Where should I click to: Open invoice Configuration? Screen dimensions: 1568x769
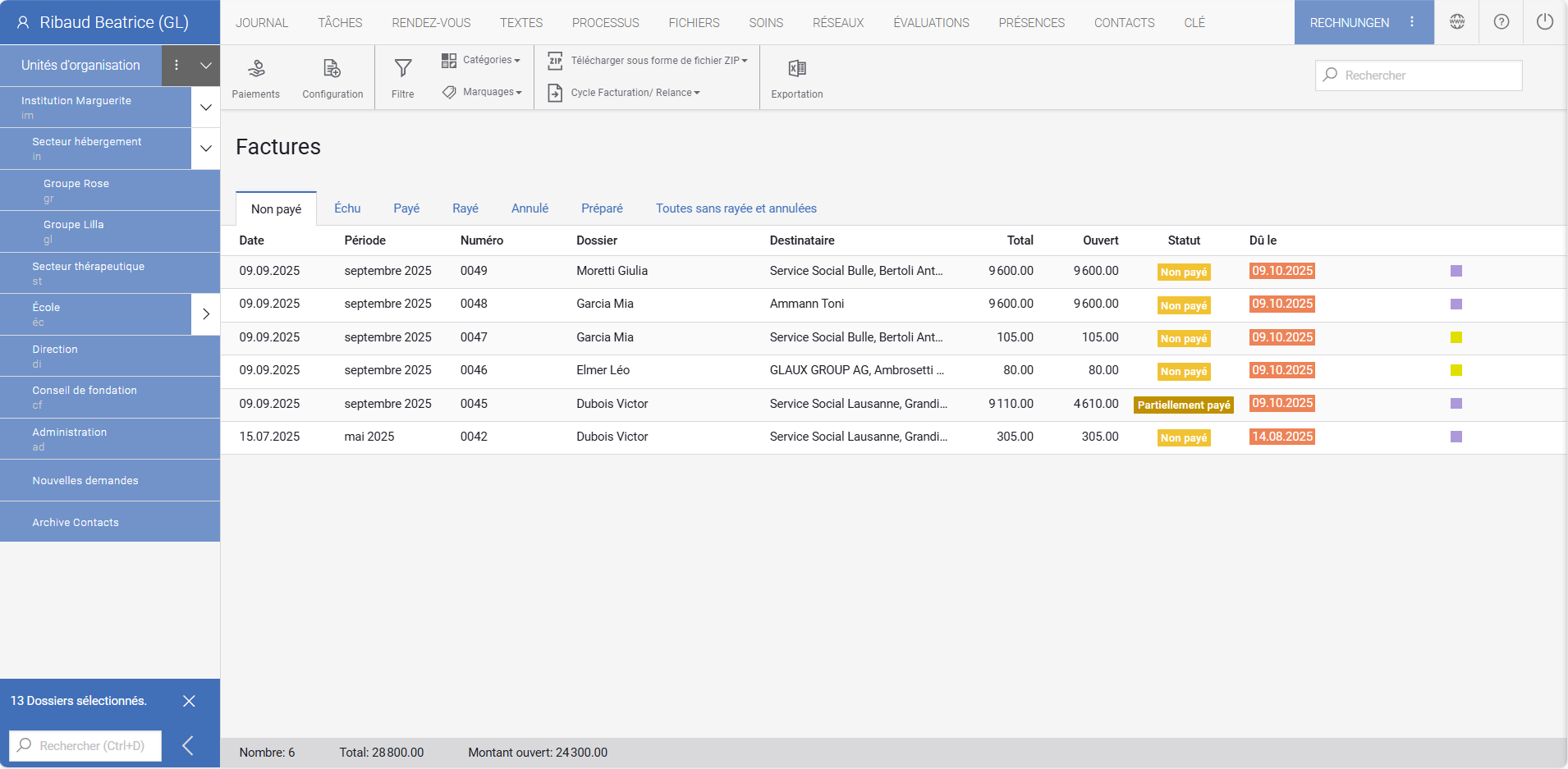pos(332,78)
